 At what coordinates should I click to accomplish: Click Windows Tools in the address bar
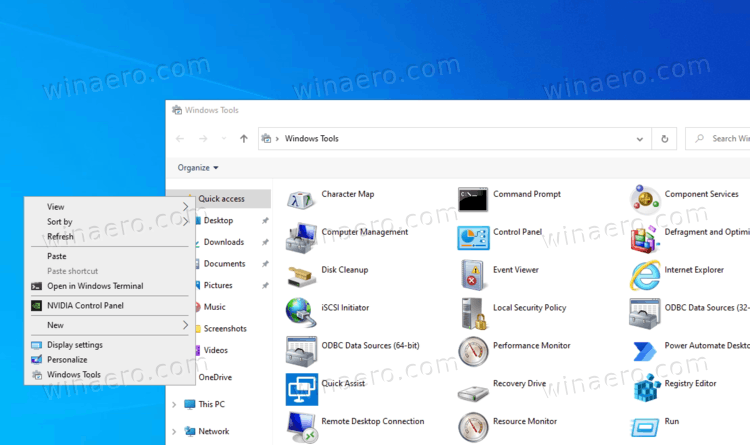pos(311,139)
